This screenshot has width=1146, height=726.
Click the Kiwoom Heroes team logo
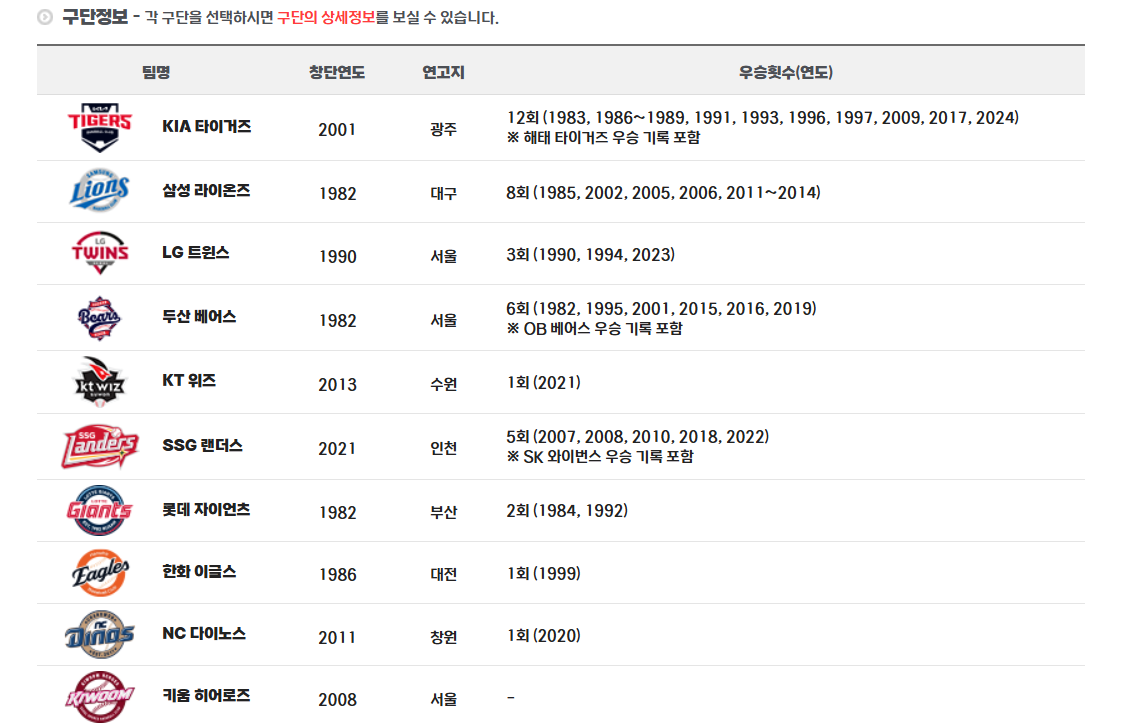point(99,697)
